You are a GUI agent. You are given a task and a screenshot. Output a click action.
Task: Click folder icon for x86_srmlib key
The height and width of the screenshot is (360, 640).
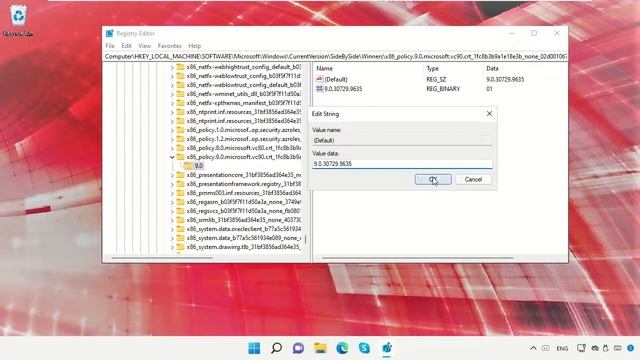click(180, 220)
